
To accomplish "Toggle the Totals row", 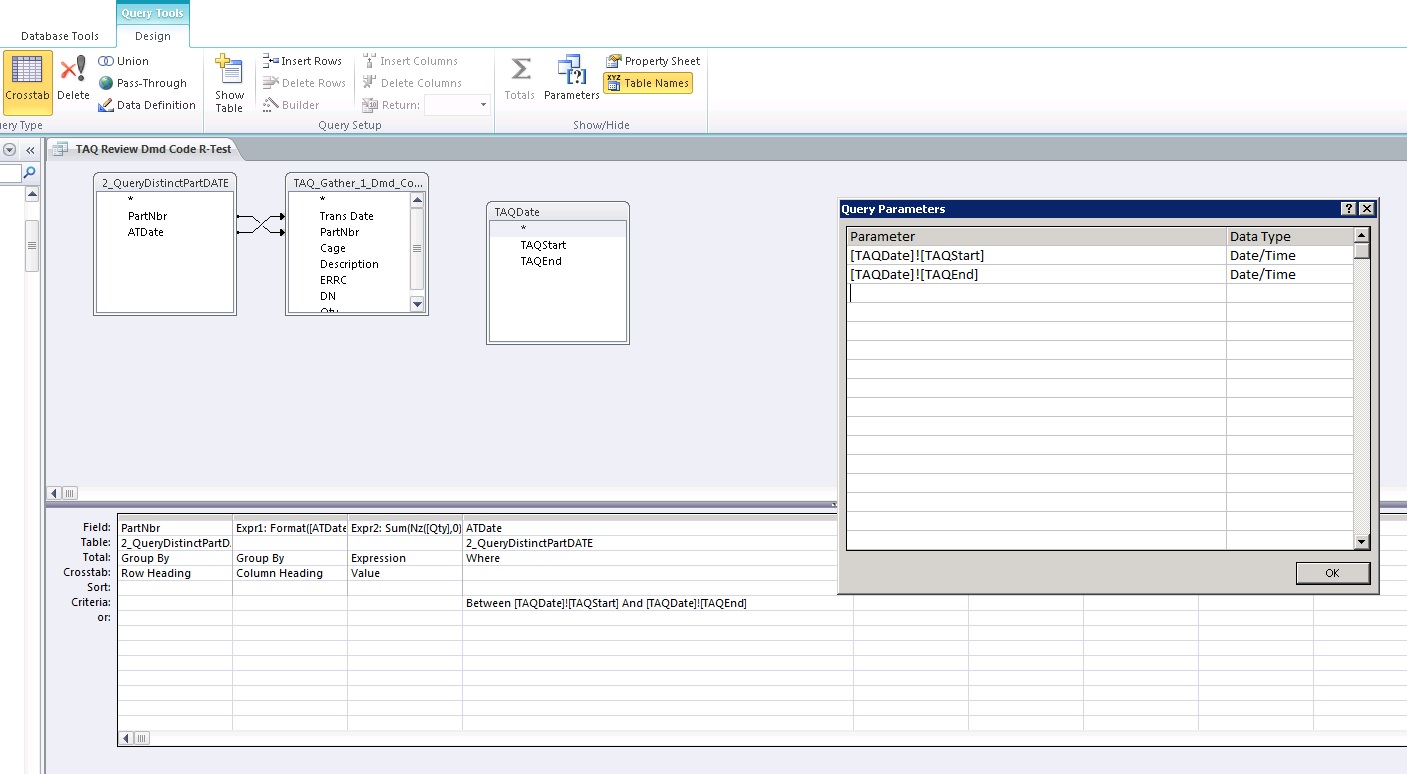I will tap(519, 78).
